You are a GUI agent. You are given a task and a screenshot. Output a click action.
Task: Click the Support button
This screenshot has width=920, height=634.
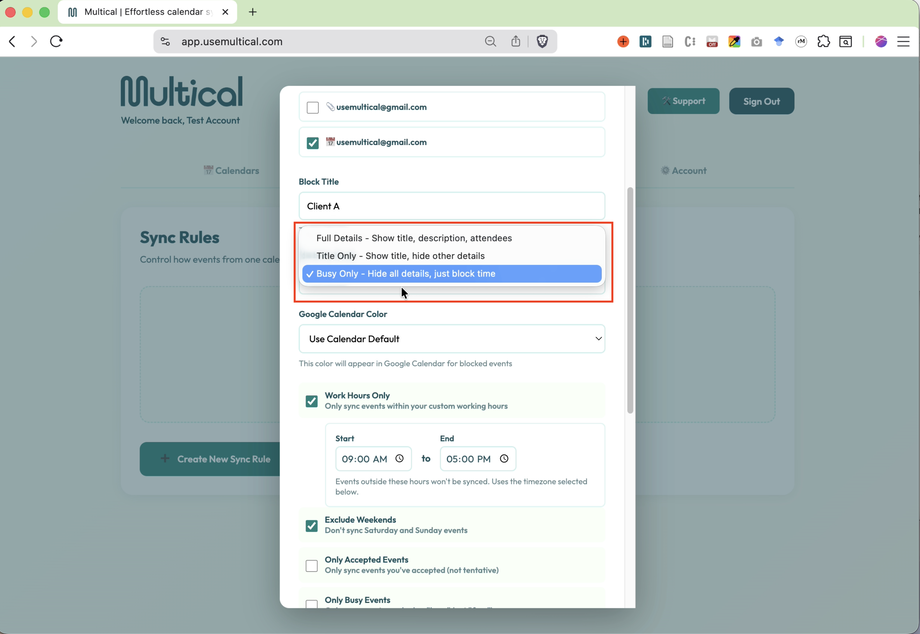click(684, 101)
